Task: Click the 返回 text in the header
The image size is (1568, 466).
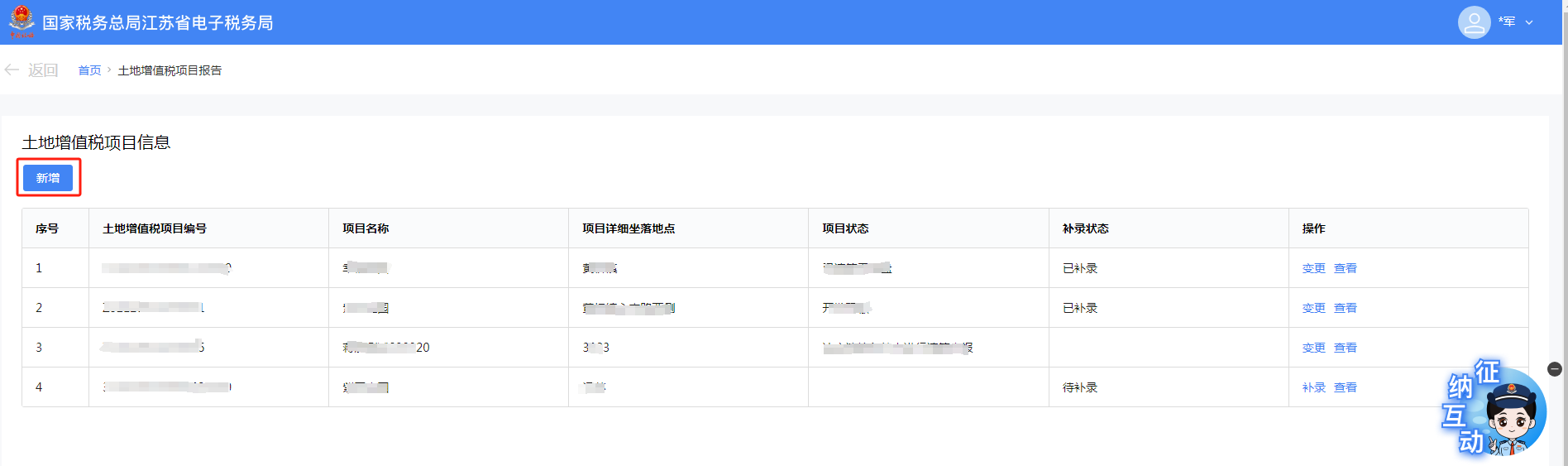Action: point(43,70)
